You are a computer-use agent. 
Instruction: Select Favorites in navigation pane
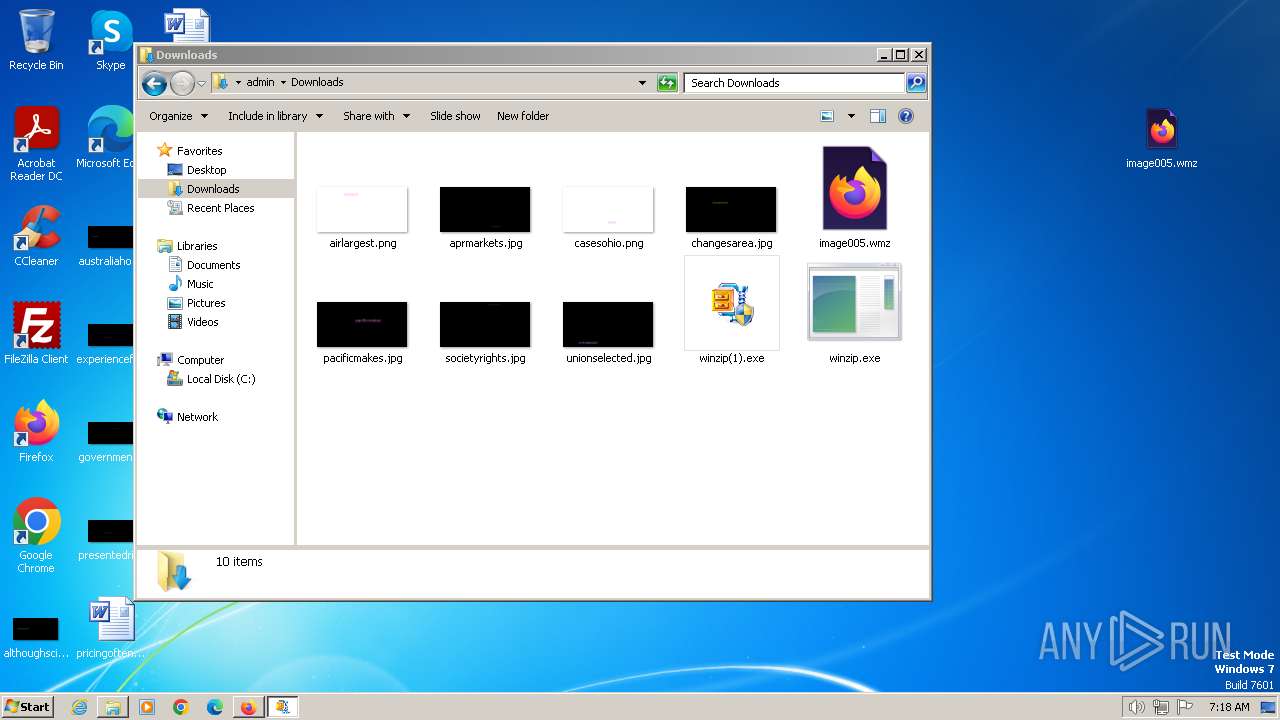(x=200, y=151)
